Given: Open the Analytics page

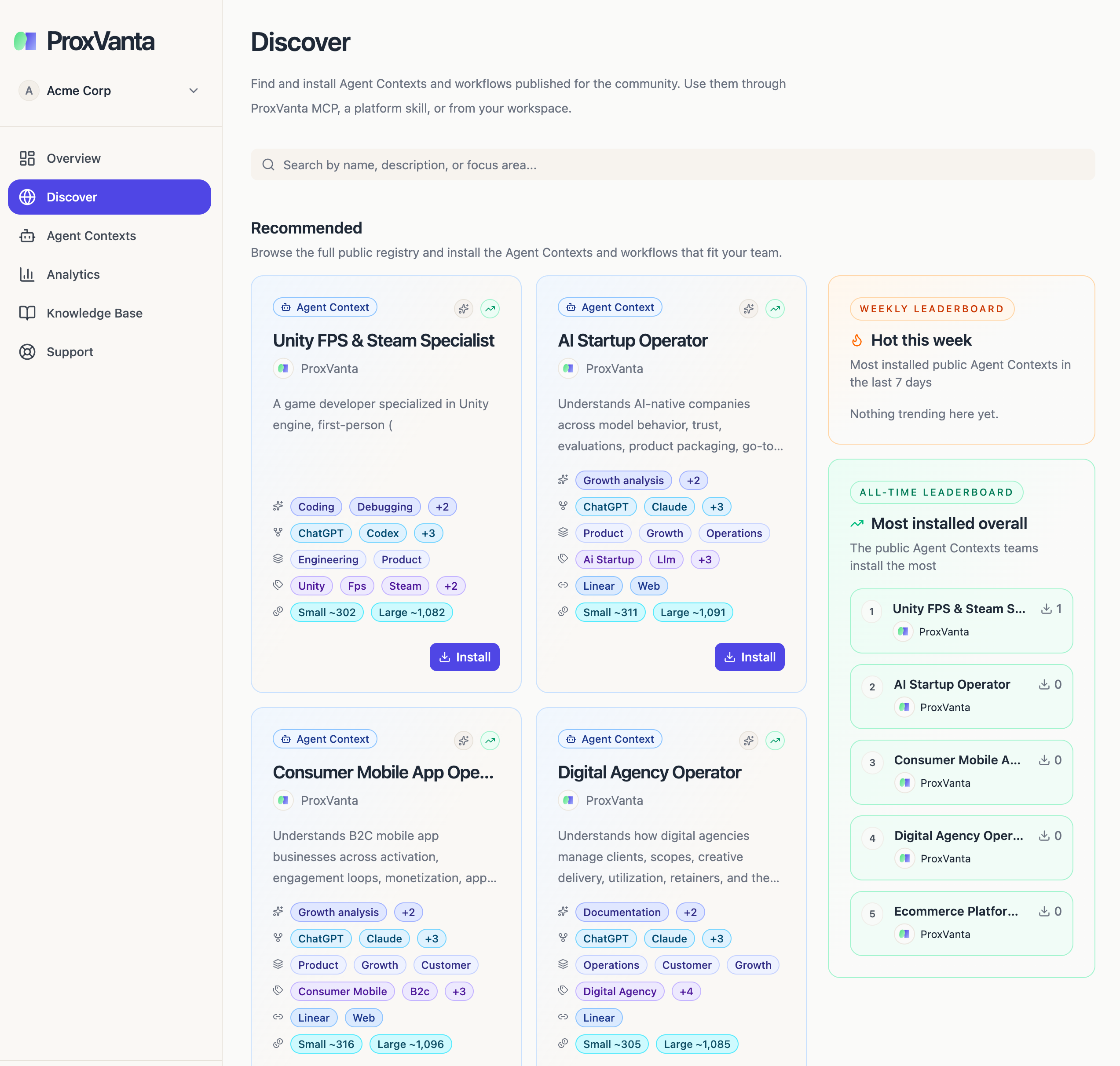Looking at the screenshot, I should point(109,274).
